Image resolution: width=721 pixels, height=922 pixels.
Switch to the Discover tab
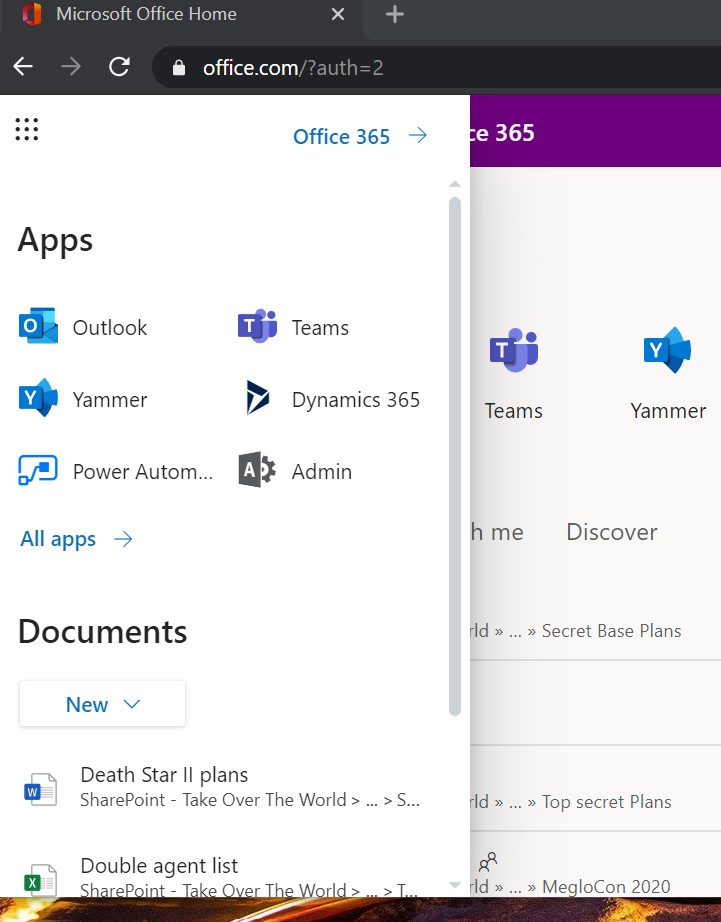(612, 532)
